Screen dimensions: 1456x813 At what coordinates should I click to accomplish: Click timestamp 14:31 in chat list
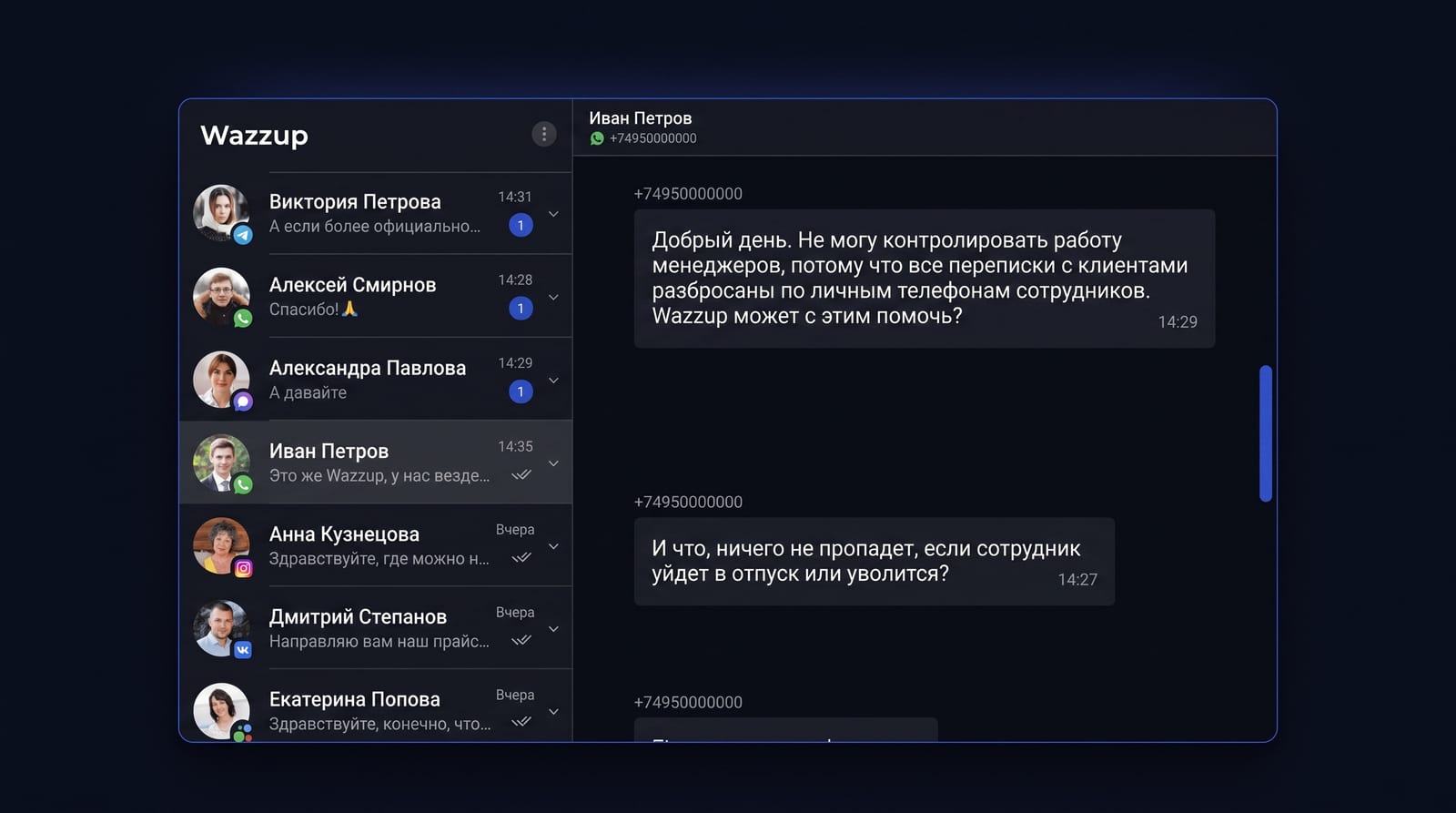tap(515, 197)
